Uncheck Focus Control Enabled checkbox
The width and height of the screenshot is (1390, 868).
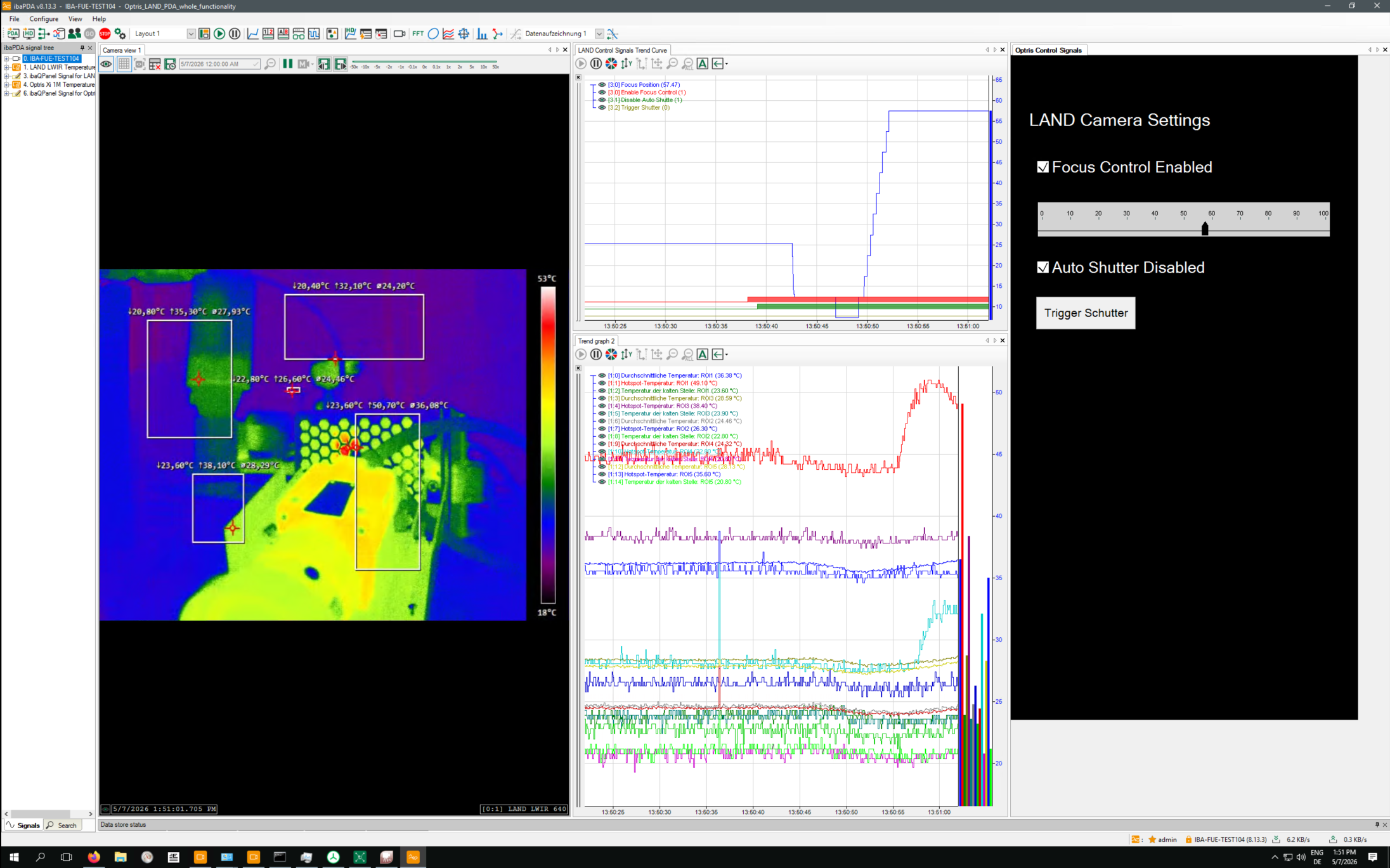click(1042, 167)
